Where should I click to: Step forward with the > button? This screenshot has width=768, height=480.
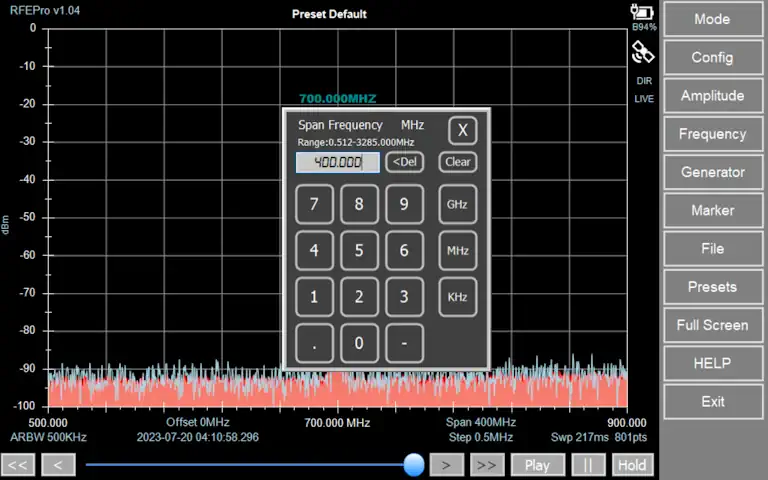pyautogui.click(x=447, y=465)
